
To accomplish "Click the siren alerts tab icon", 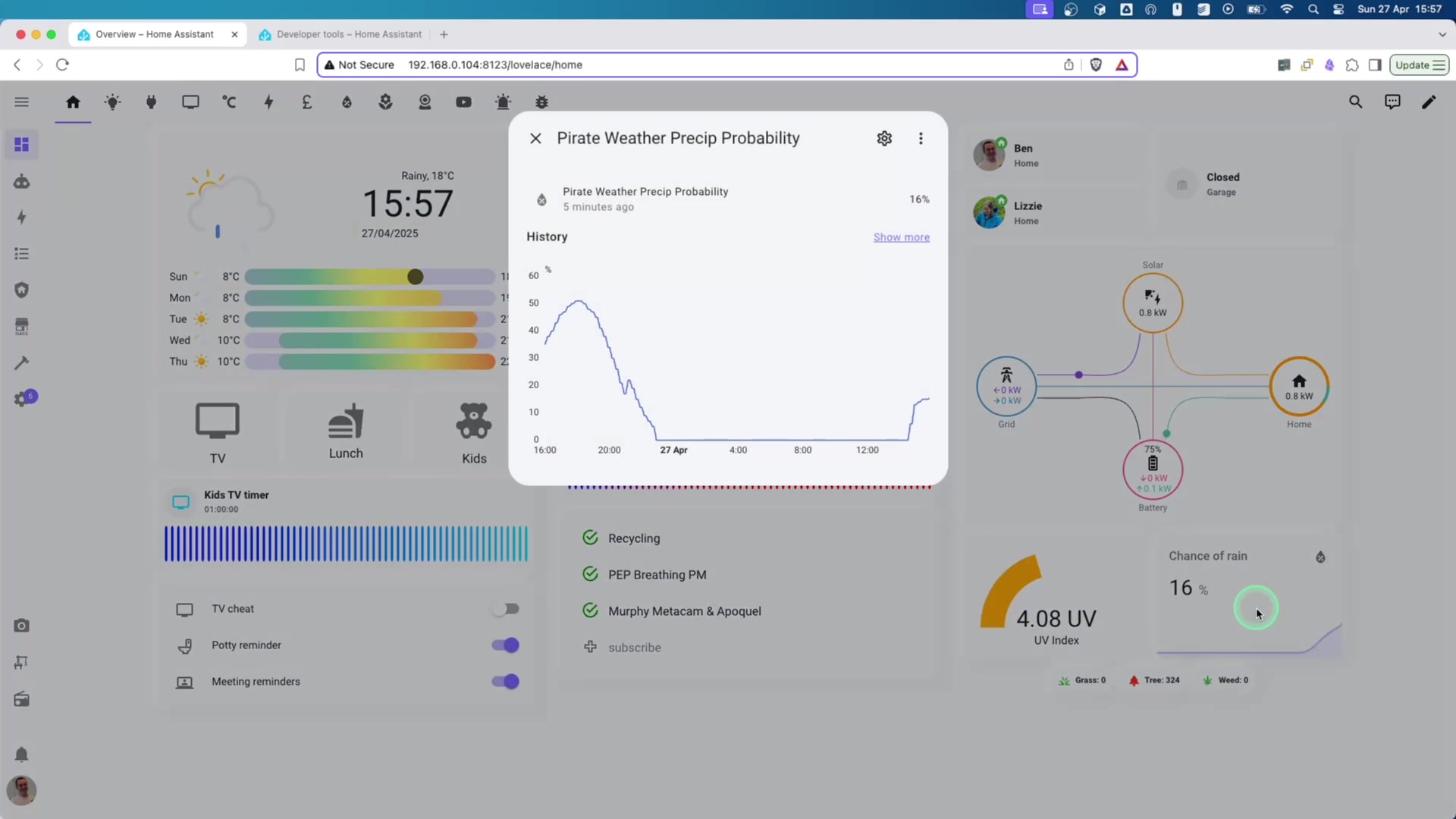I will tap(504, 102).
